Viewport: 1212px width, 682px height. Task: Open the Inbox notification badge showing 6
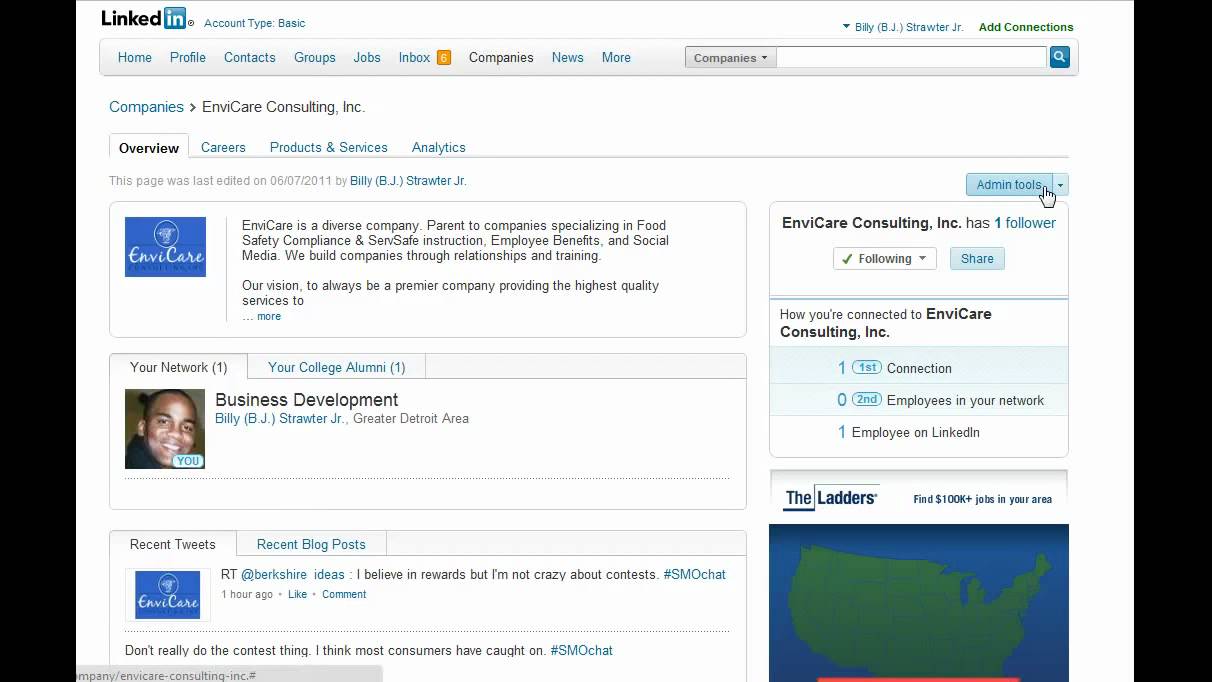click(x=444, y=58)
